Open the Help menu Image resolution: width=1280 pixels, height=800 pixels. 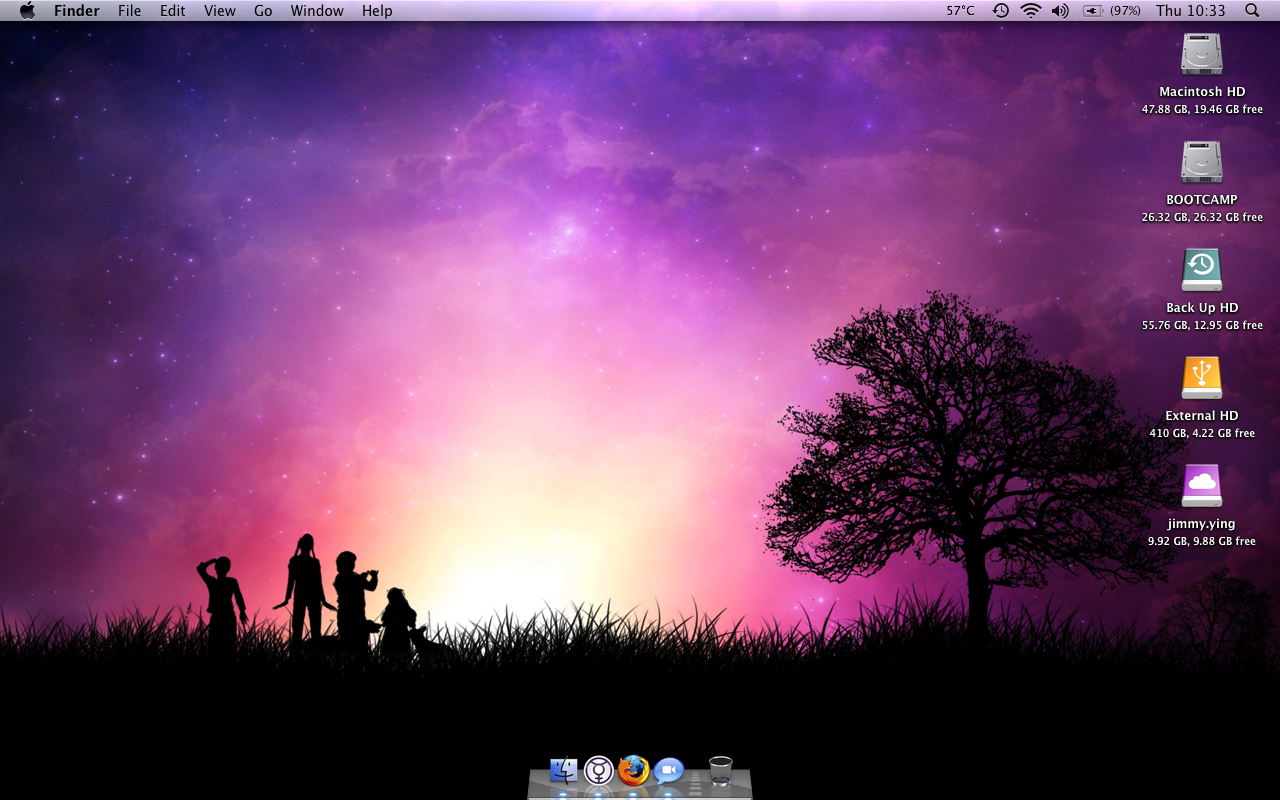coord(377,11)
